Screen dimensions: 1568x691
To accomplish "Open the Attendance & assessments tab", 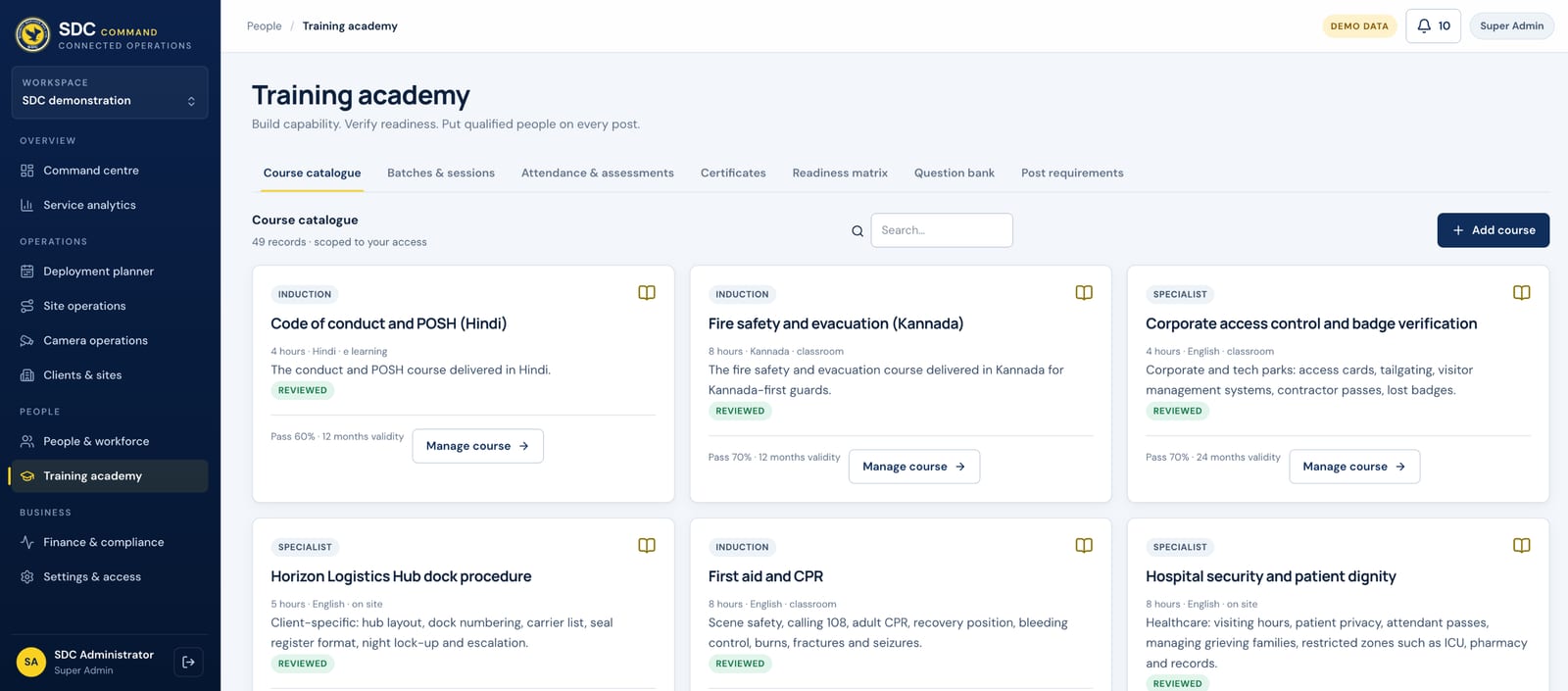I will pos(598,173).
